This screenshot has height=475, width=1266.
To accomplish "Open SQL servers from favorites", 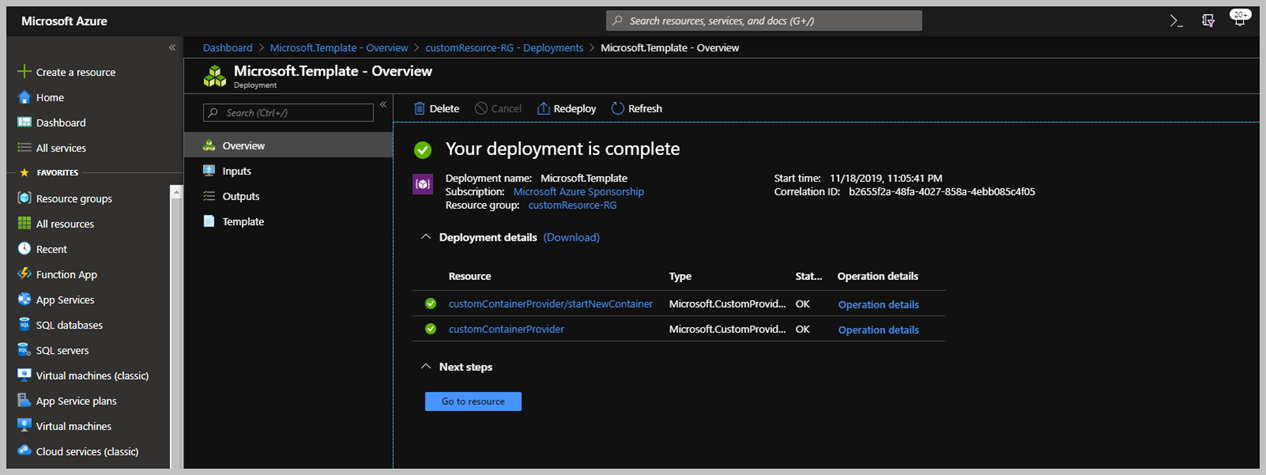I will point(62,350).
